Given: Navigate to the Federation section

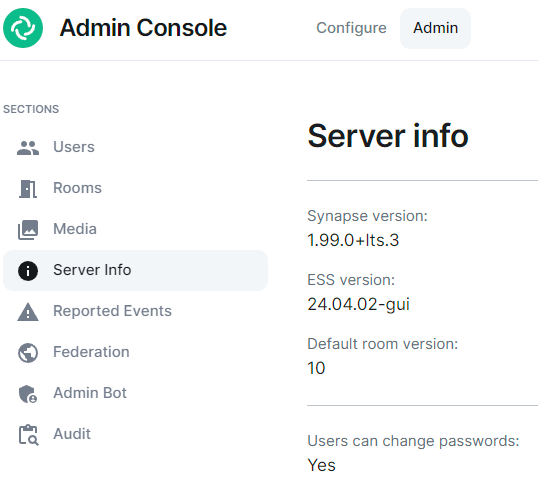Looking at the screenshot, I should 135,352.
